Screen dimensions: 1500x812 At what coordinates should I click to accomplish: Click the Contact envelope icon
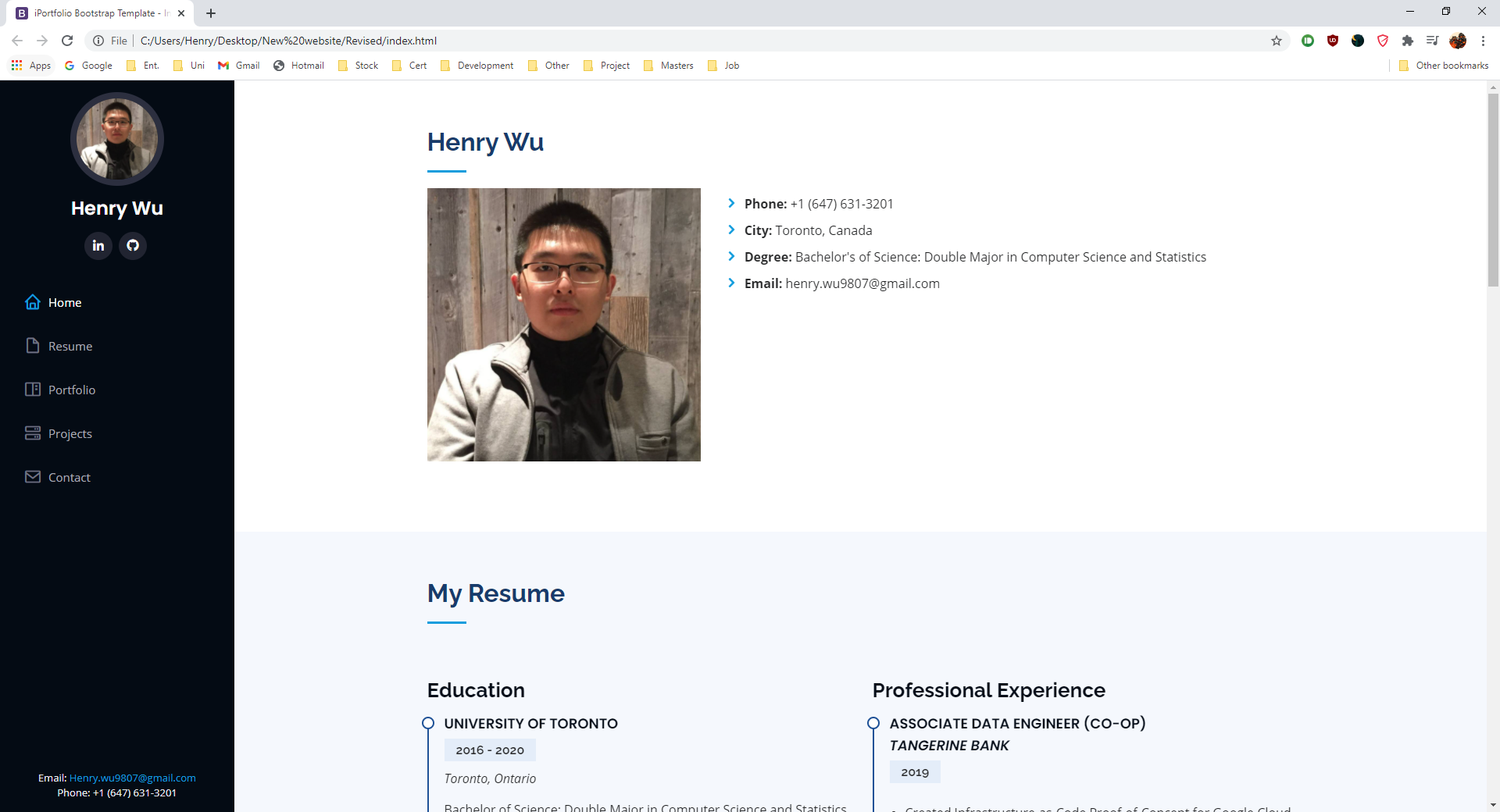[x=33, y=477]
